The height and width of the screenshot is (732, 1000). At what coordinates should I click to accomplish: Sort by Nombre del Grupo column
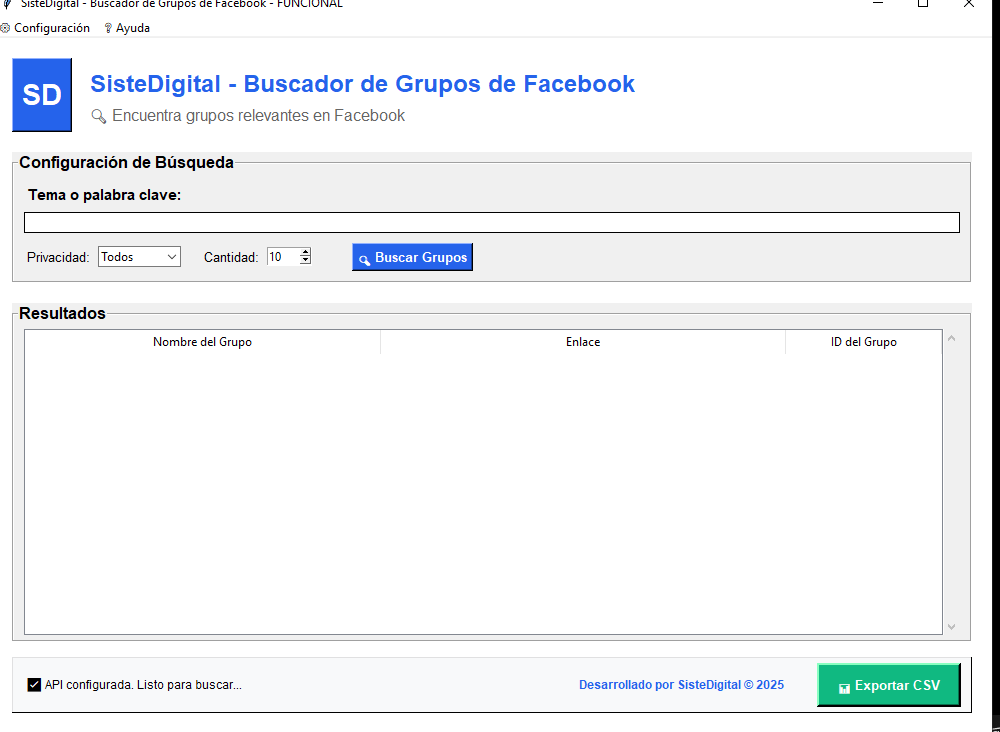pos(202,342)
